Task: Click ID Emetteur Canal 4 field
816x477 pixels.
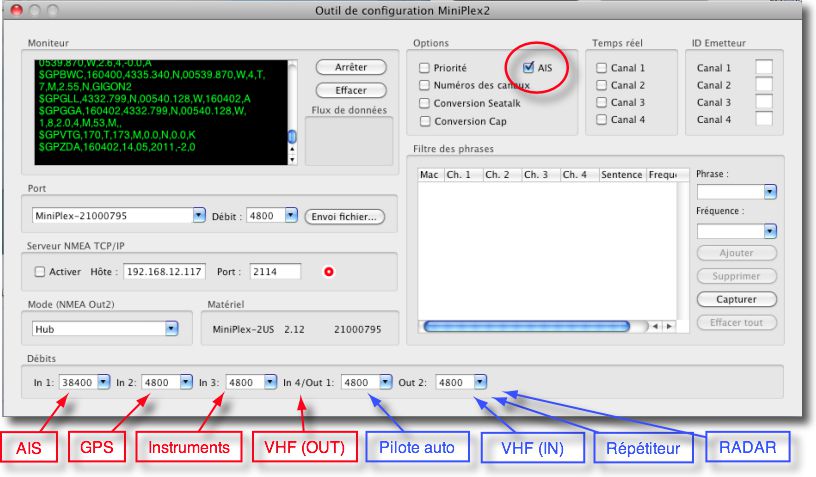Action: tap(764, 119)
